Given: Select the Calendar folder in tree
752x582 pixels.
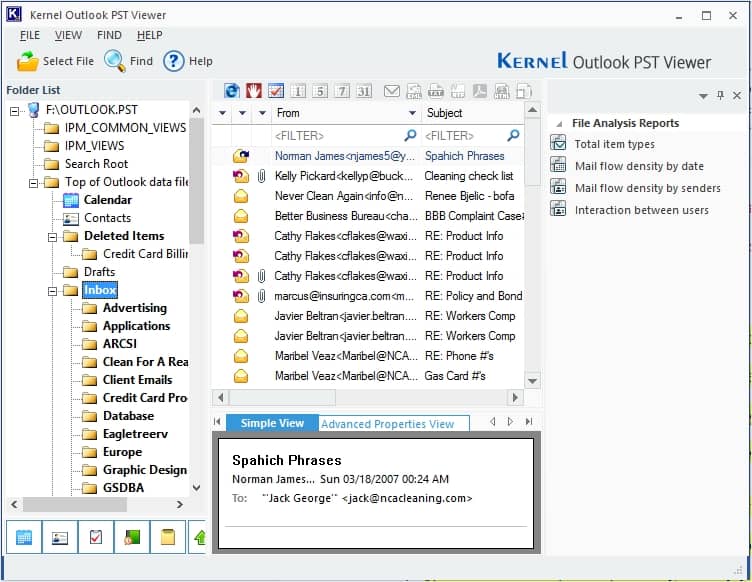Looking at the screenshot, I should tap(107, 200).
